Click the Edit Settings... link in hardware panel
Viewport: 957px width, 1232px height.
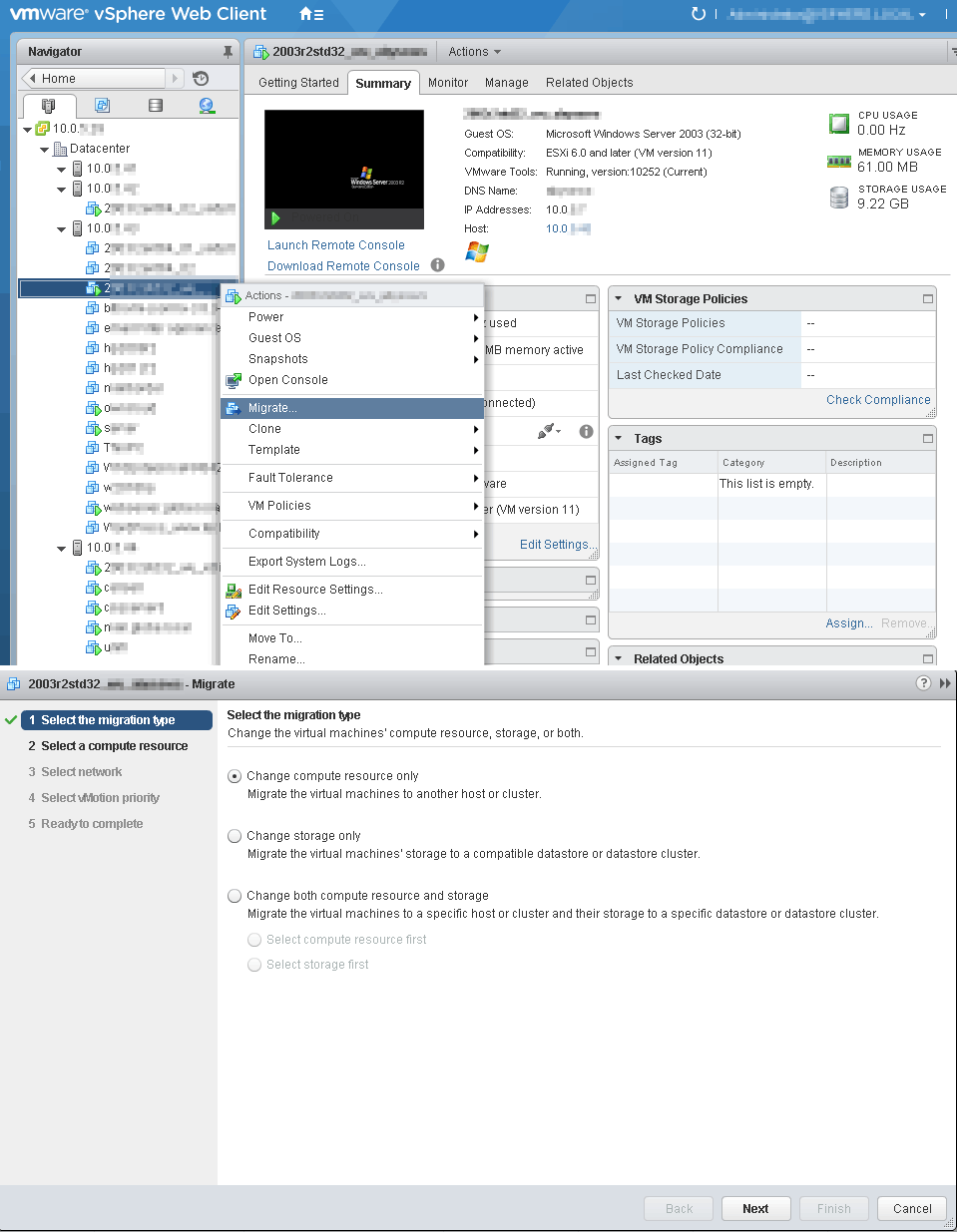(x=556, y=545)
